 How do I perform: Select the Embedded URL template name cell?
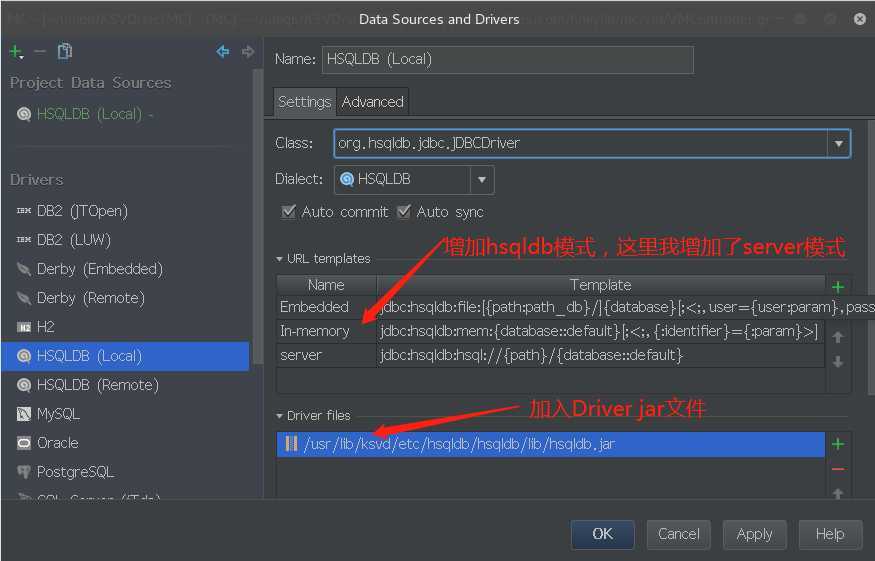point(326,307)
